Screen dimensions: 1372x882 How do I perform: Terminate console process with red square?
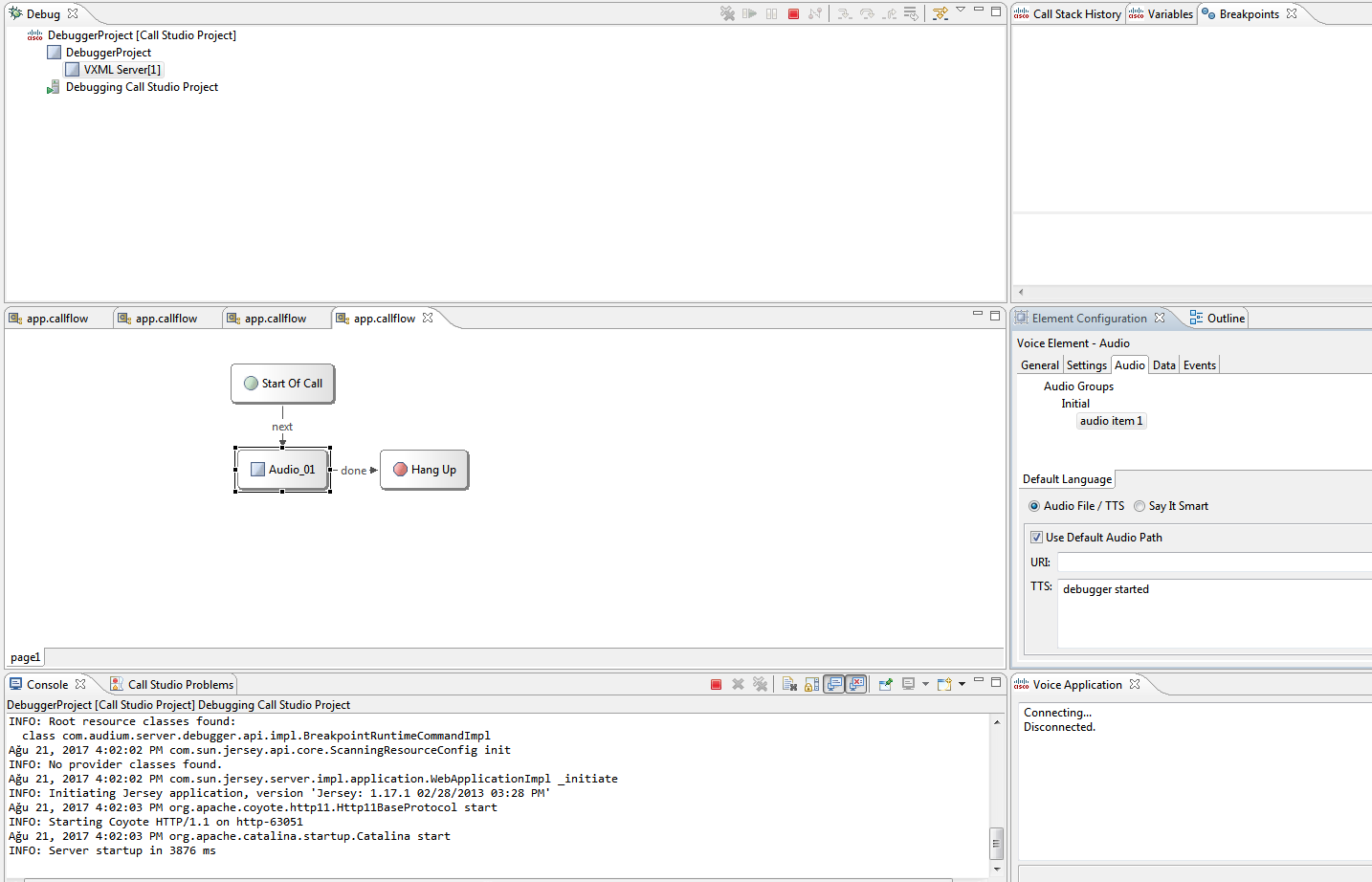point(716,684)
